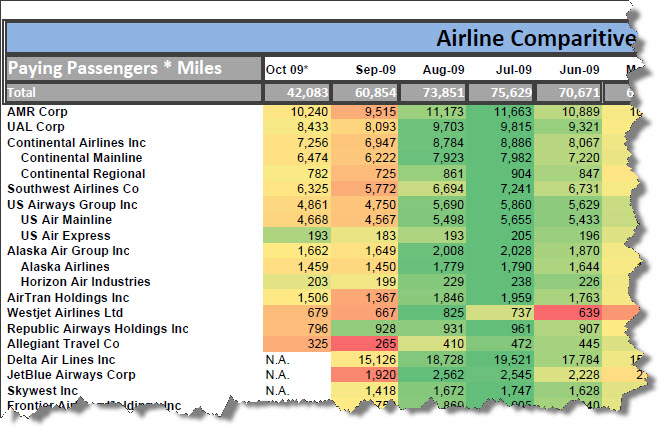The width and height of the screenshot is (660, 428).
Task: Click Alaska Air Group Aug-09 value 2,008
Action: pyautogui.click(x=433, y=251)
